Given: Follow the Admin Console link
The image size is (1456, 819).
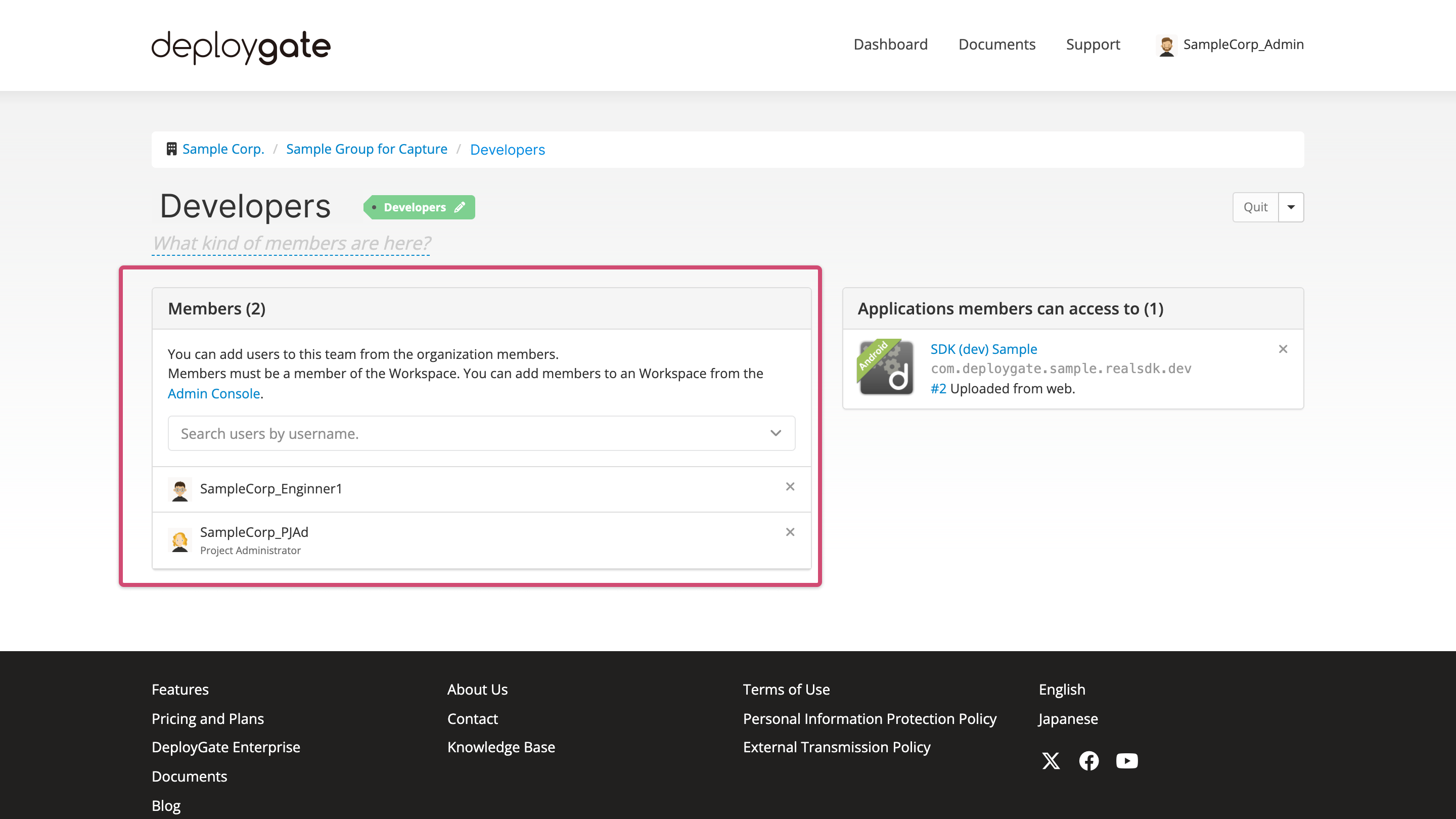Looking at the screenshot, I should click(214, 393).
